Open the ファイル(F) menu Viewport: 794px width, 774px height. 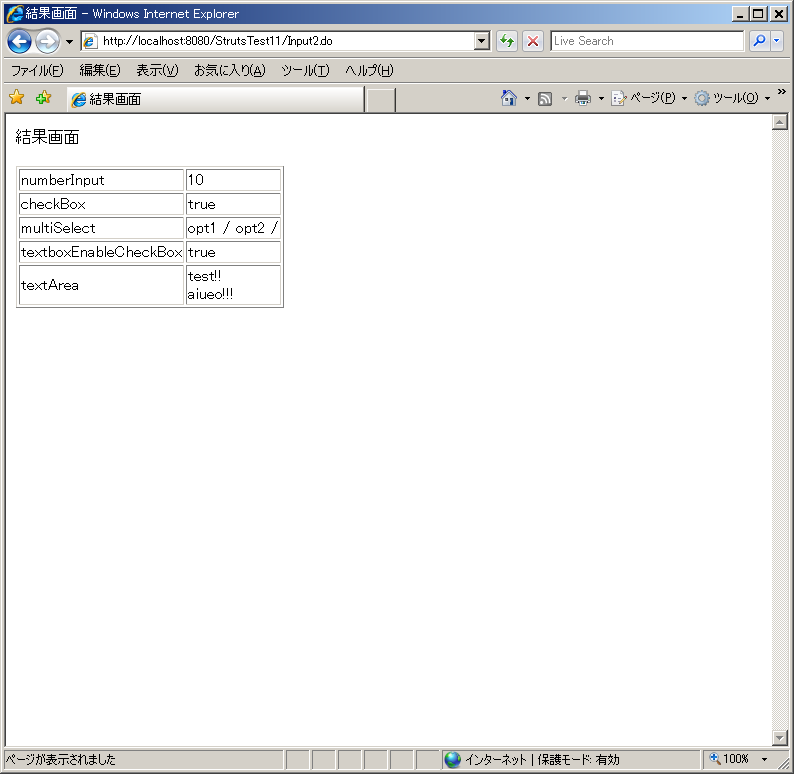(x=37, y=70)
